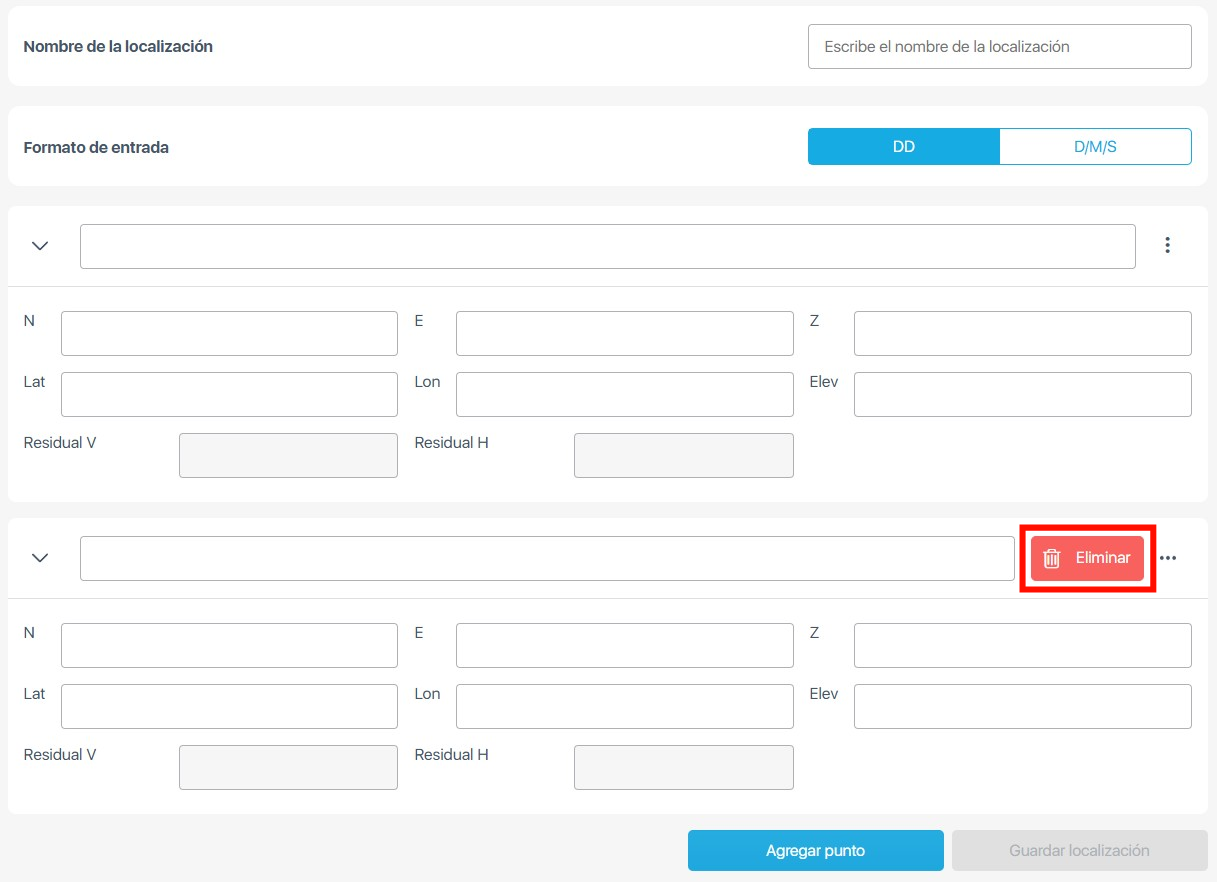
Task: Click the Elev field of second point
Action: 1022,706
